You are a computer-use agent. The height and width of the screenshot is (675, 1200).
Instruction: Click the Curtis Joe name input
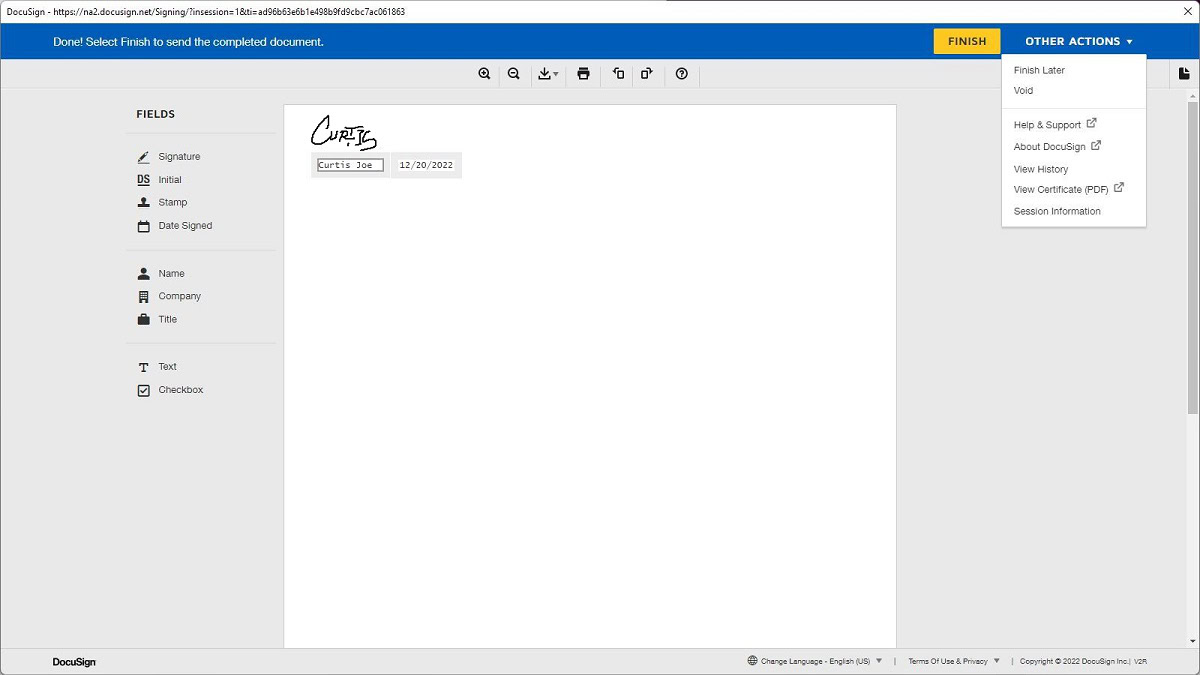tap(350, 165)
